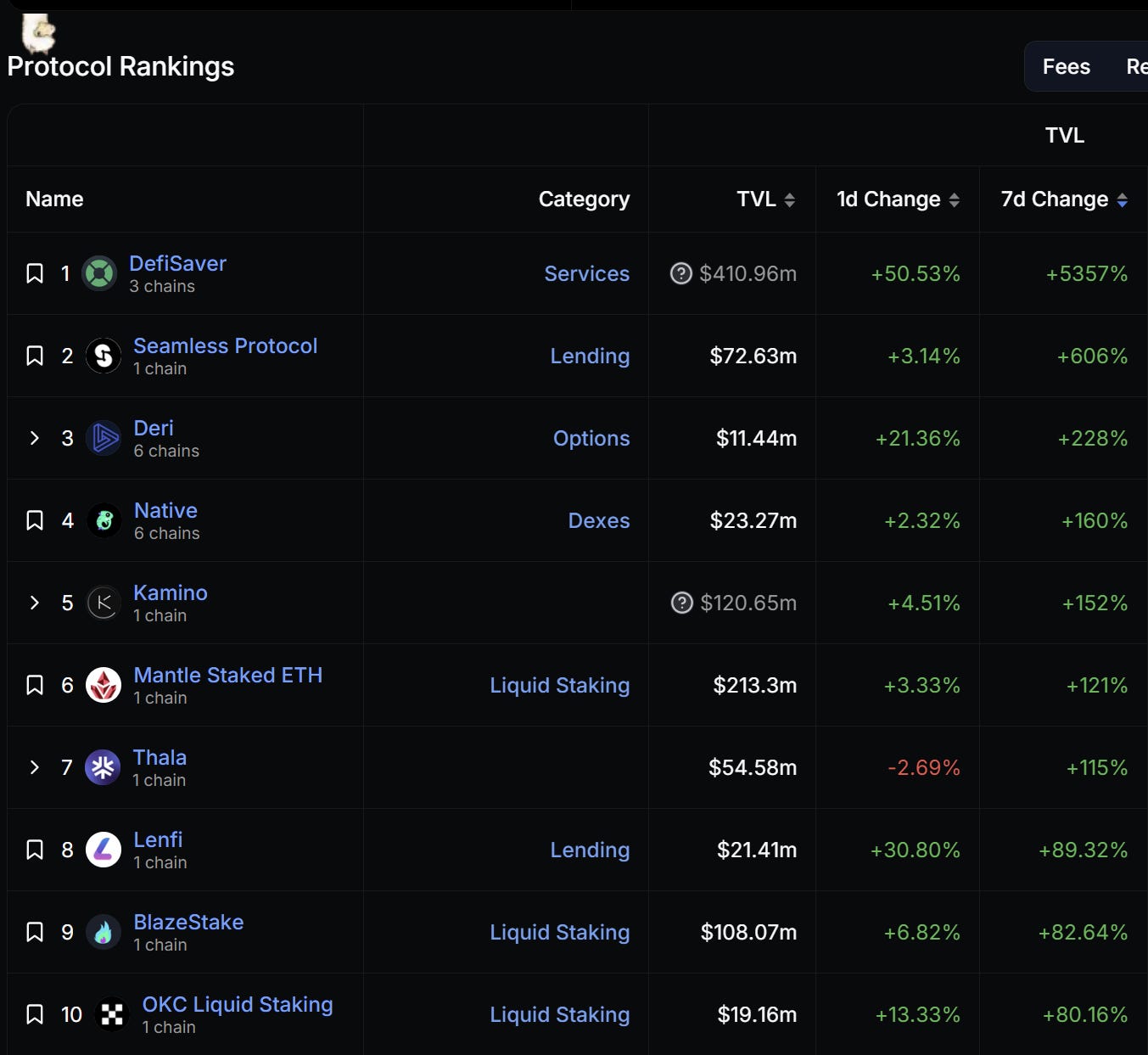This screenshot has width=1148, height=1055.
Task: Click the Native logo icon
Action: tap(104, 520)
